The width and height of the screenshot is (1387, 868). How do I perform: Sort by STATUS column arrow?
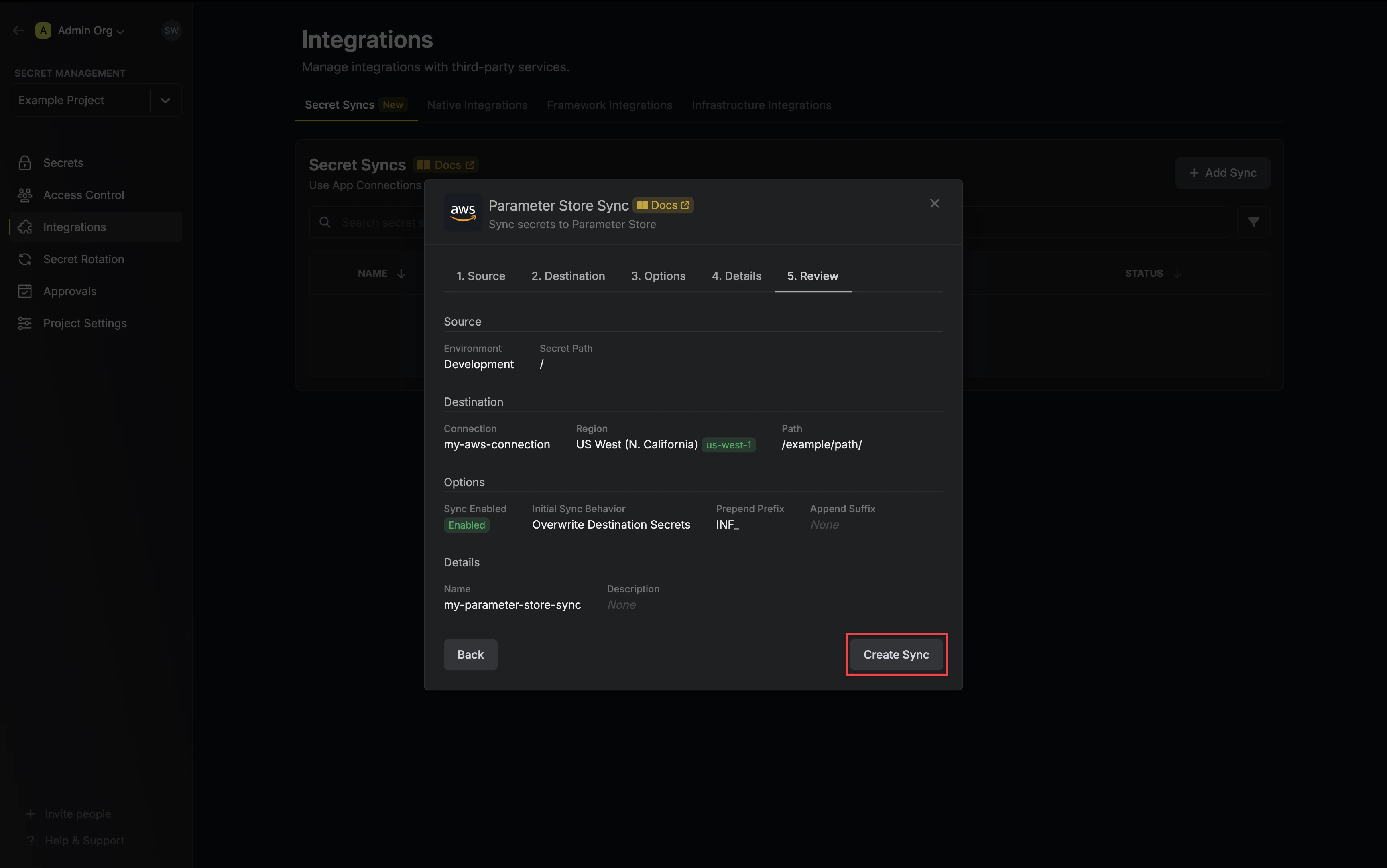pos(1178,273)
